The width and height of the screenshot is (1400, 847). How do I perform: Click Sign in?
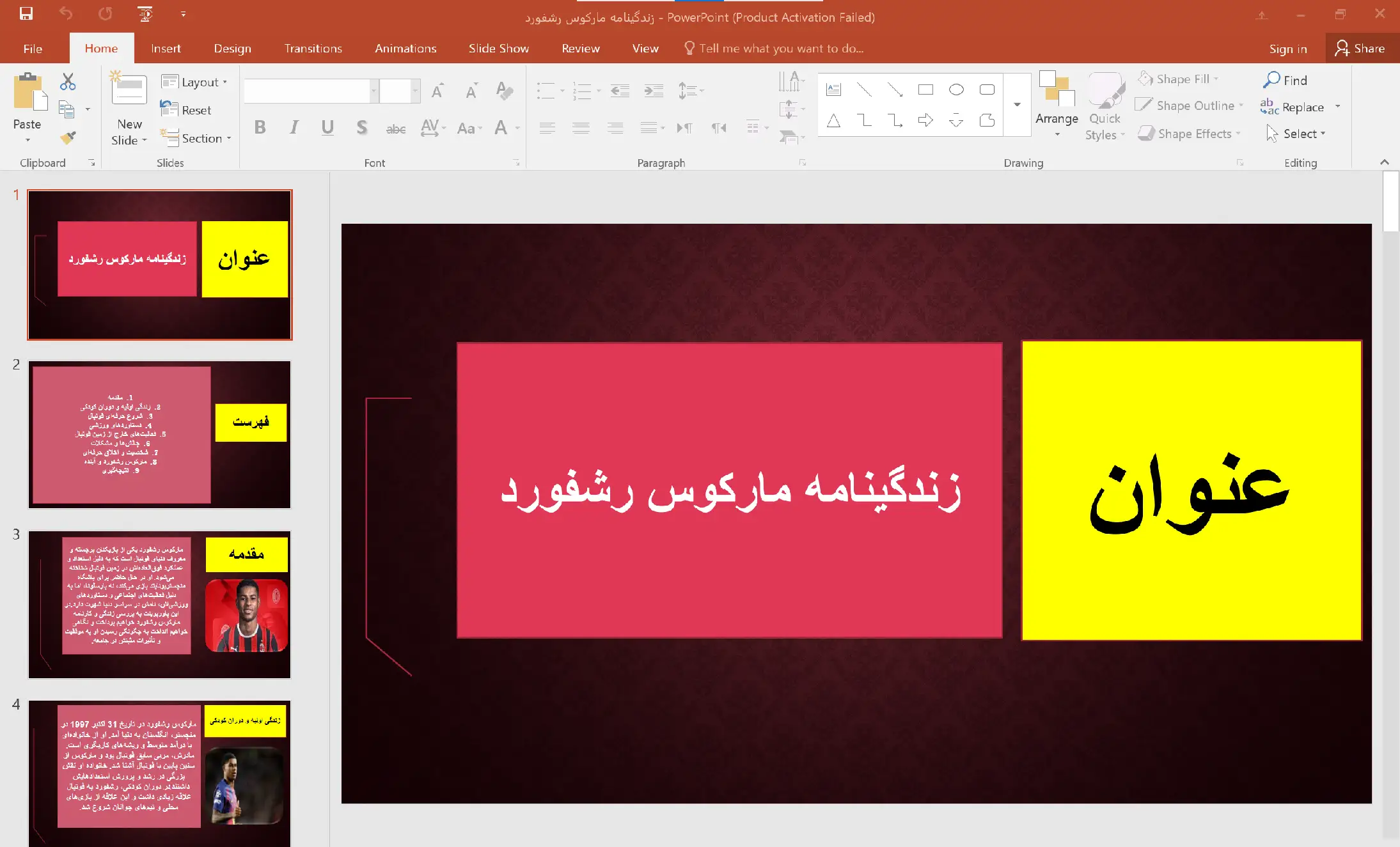coord(1287,49)
